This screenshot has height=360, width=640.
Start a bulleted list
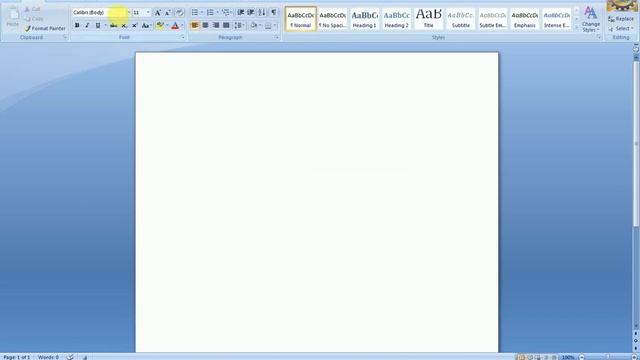pyautogui.click(x=195, y=12)
